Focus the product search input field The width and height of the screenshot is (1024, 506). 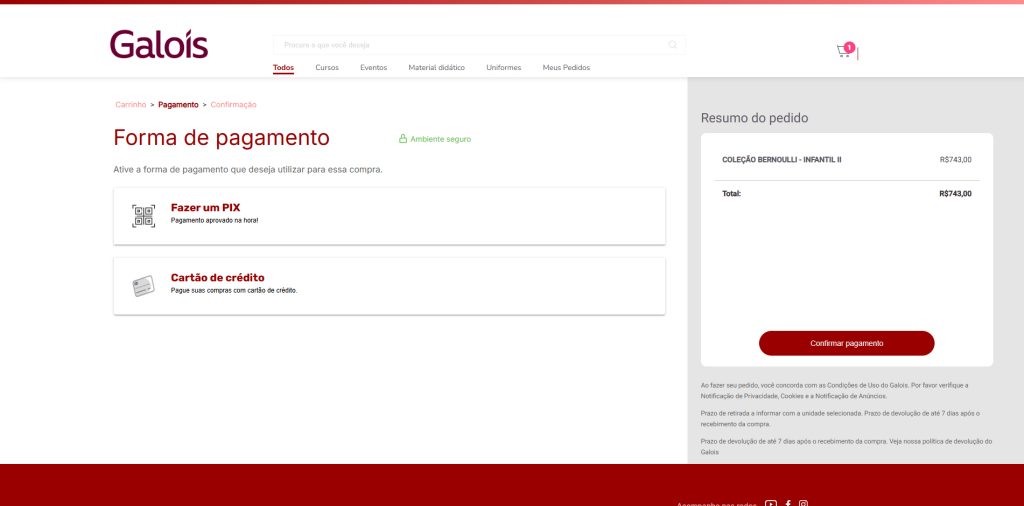coord(470,44)
